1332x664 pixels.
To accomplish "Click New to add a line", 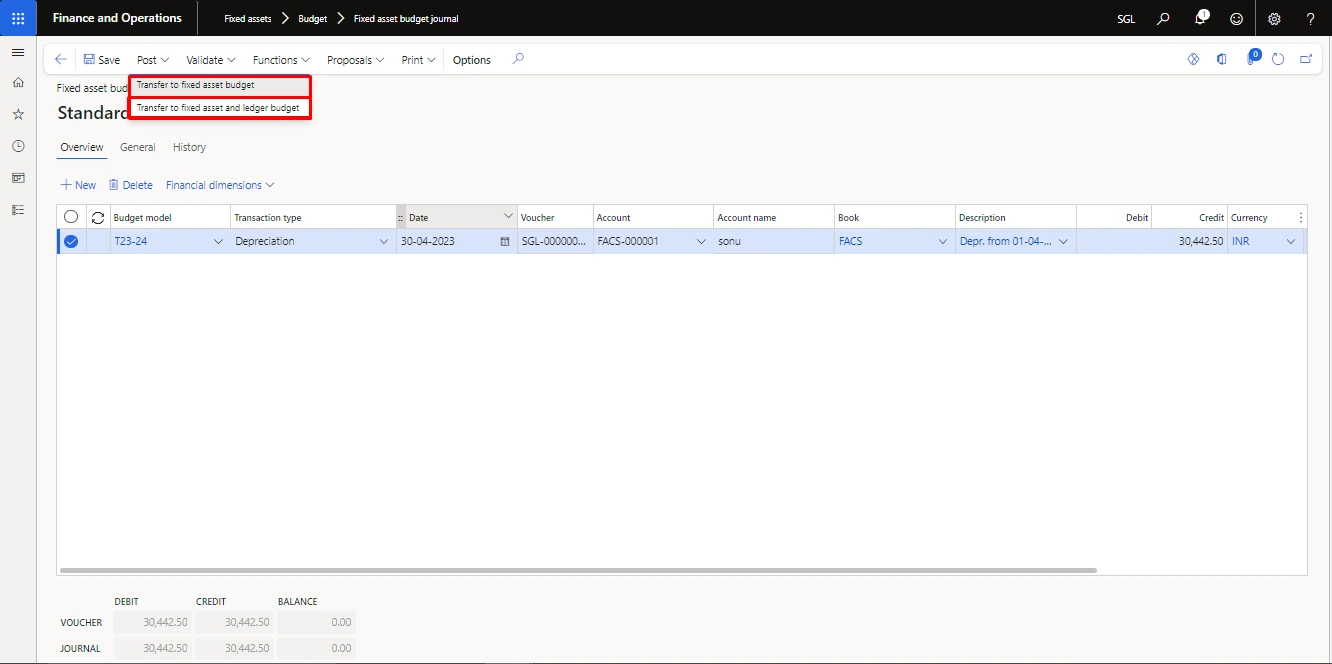I will [79, 185].
